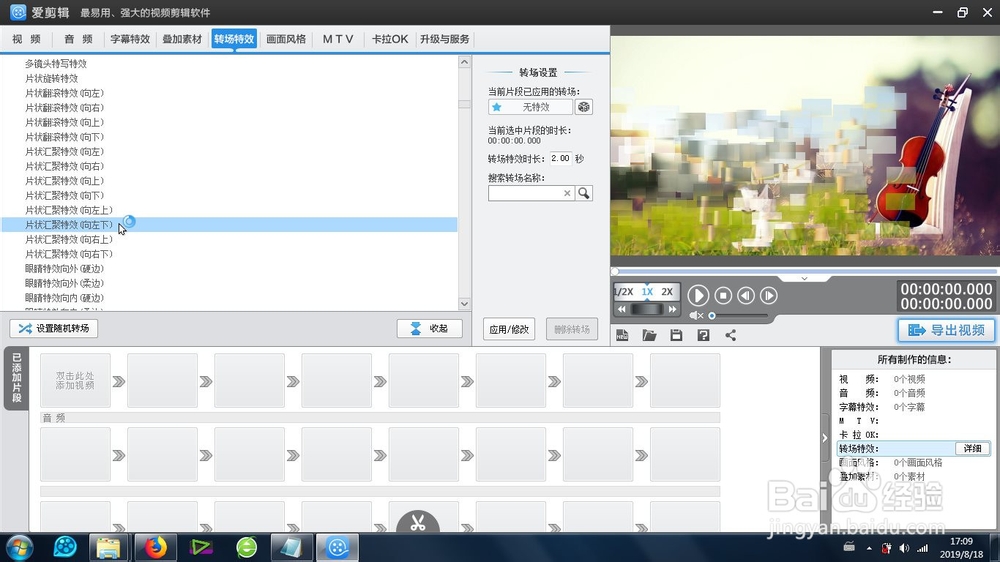Click the taskbar clock 17:09

tap(962, 542)
